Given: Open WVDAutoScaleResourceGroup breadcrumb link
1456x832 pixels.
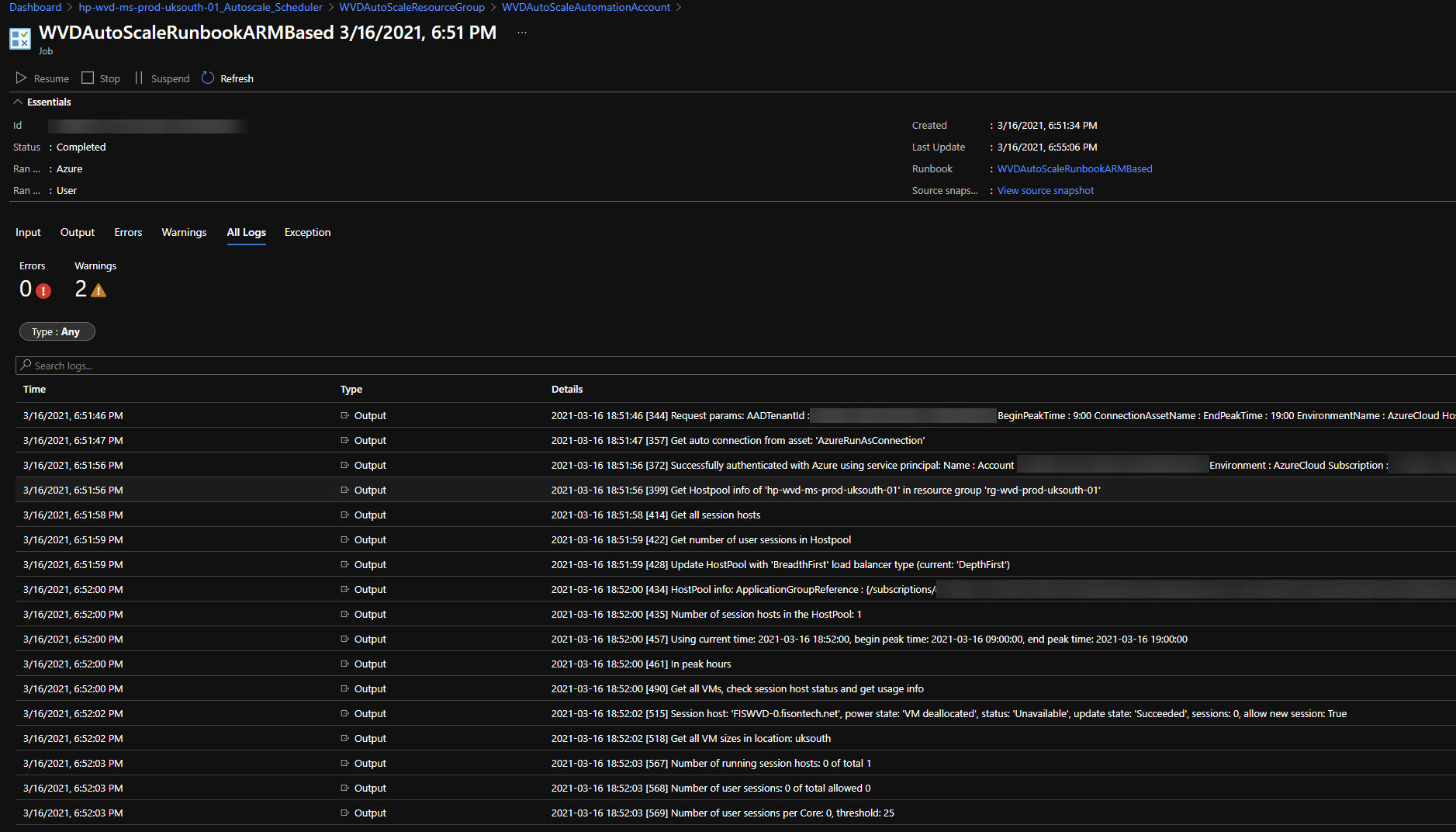Looking at the screenshot, I should [412, 7].
